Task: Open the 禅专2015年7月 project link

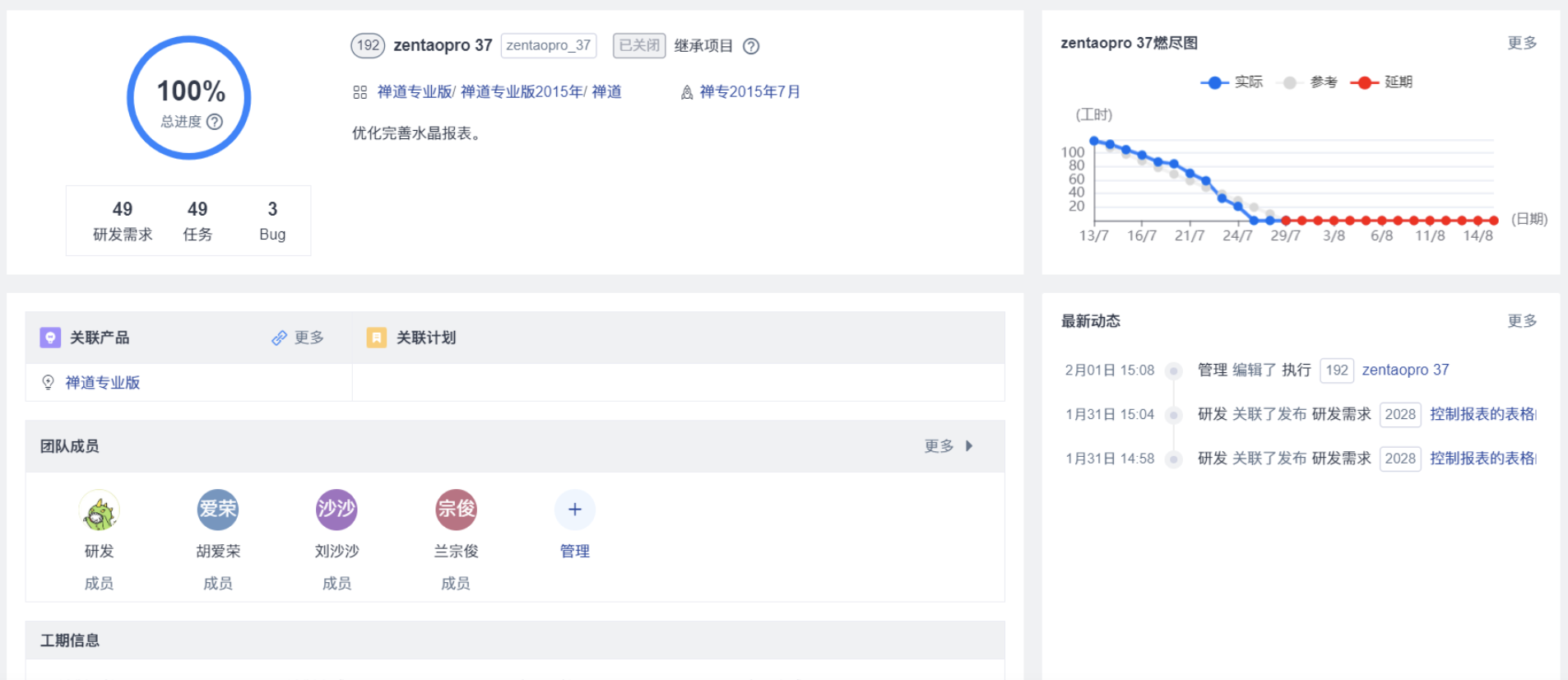Action: [x=749, y=92]
